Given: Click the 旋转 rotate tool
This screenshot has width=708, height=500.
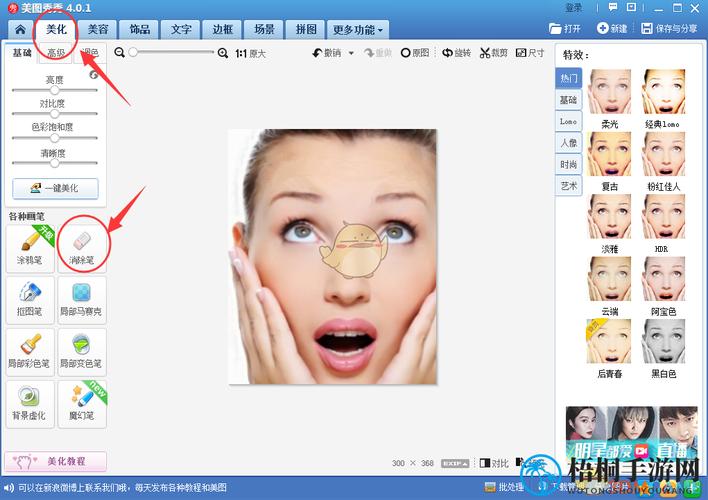Looking at the screenshot, I should pos(456,53).
